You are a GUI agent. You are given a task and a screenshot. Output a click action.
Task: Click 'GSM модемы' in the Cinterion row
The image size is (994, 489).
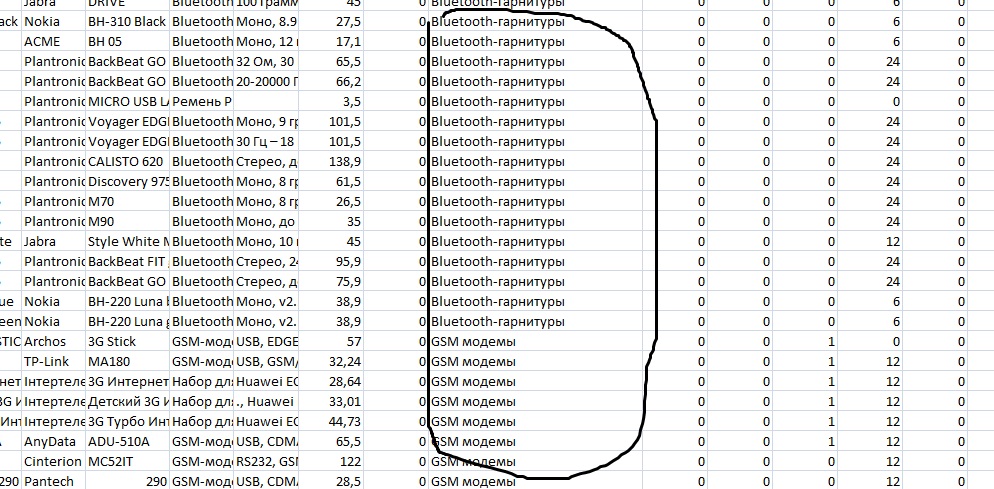pos(474,462)
